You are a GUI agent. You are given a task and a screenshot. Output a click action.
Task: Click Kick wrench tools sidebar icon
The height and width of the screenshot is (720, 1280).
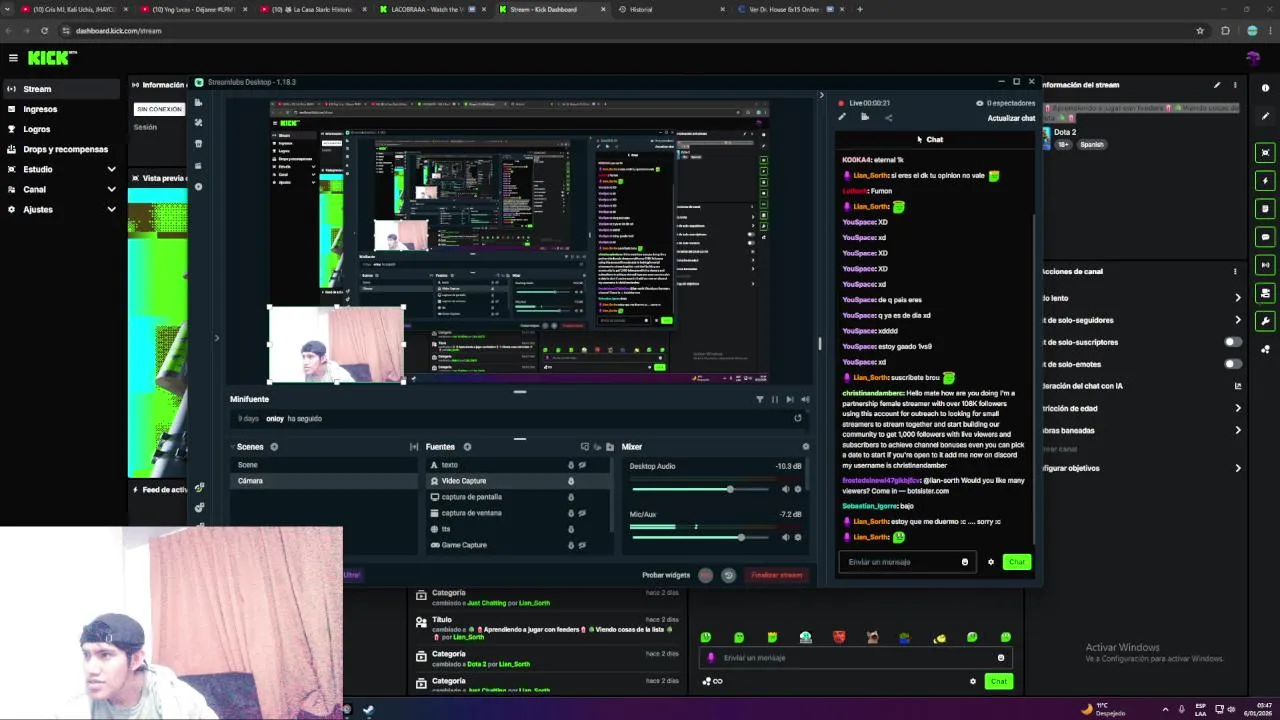click(1266, 321)
